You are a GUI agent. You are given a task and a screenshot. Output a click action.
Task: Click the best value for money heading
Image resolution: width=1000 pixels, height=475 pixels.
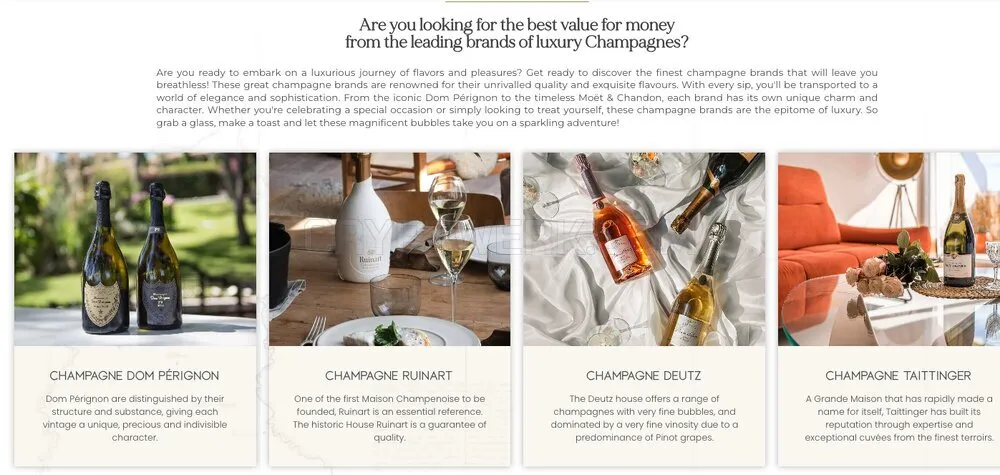tap(517, 34)
